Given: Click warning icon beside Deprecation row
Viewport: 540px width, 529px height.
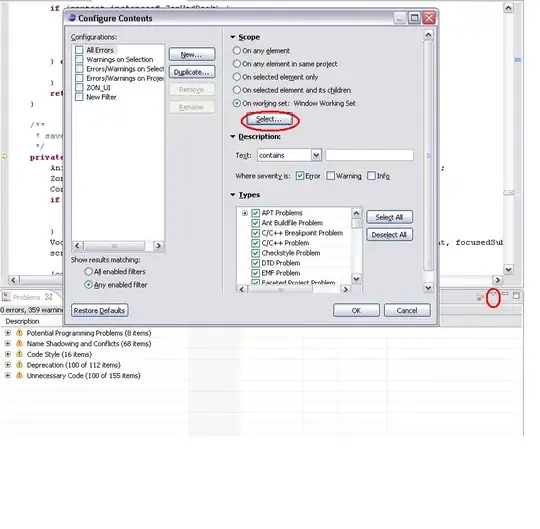Looking at the screenshot, I should [20, 364].
